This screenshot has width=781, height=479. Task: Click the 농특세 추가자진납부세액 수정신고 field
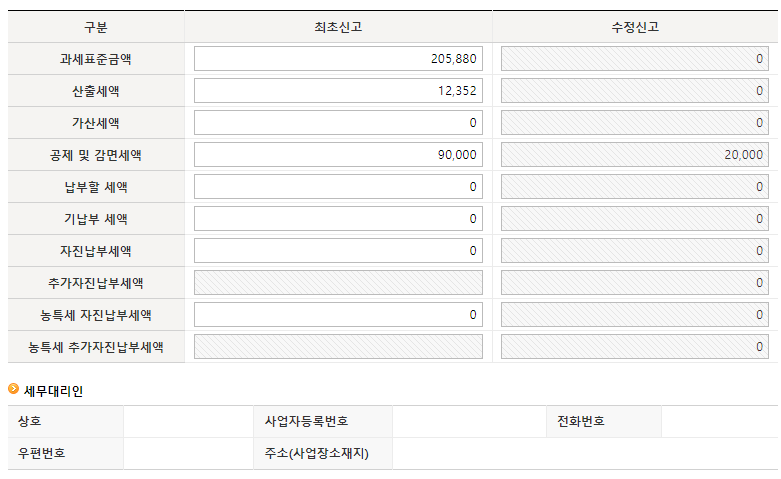pyautogui.click(x=635, y=347)
